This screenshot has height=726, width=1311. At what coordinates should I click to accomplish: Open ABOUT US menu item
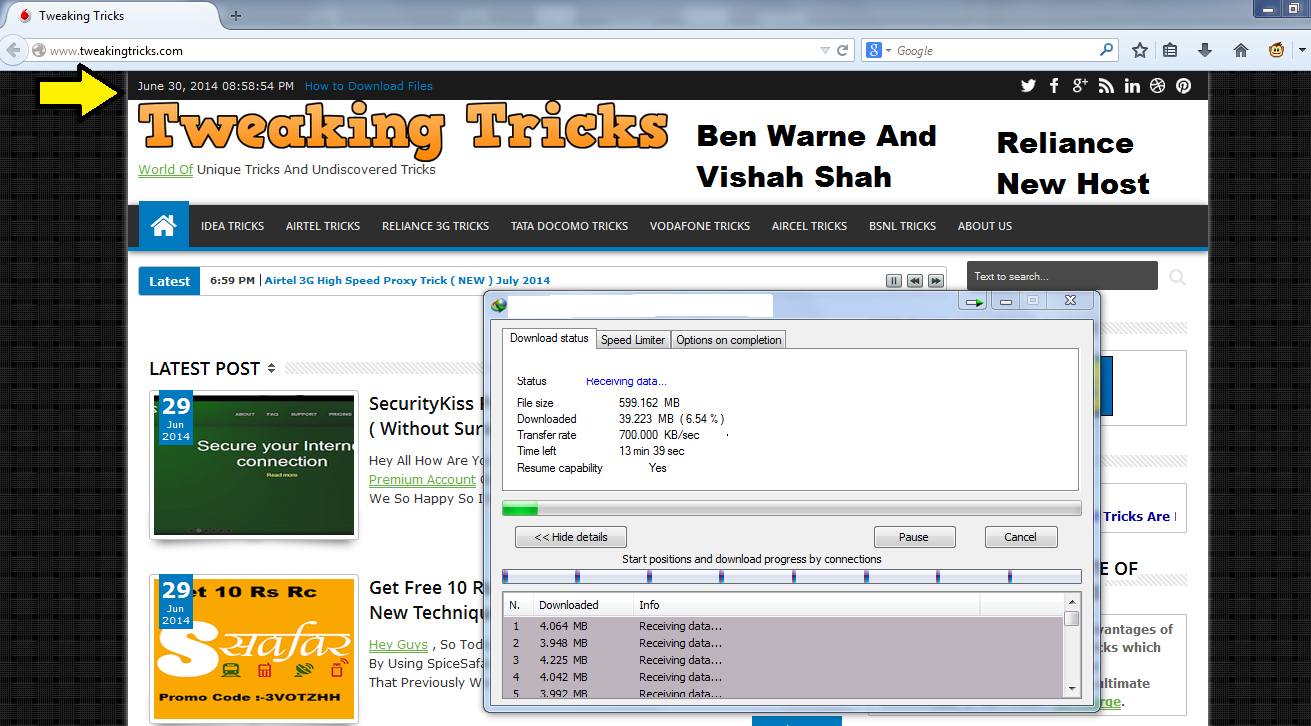point(985,226)
